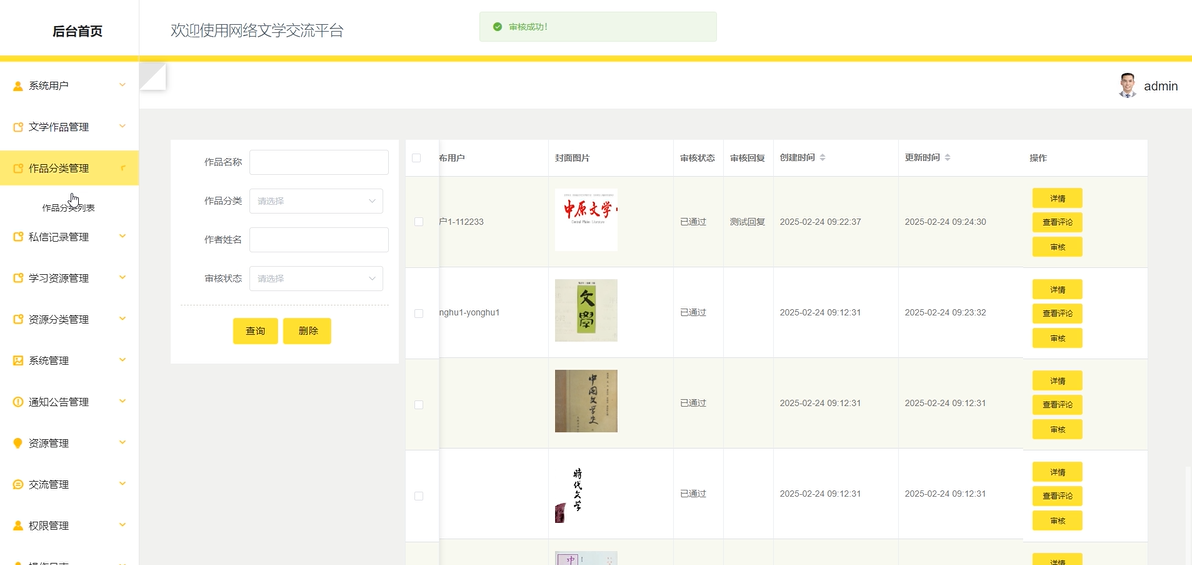The height and width of the screenshot is (565, 1192).
Task: Click the admin avatar picture
Action: pyautogui.click(x=1127, y=85)
